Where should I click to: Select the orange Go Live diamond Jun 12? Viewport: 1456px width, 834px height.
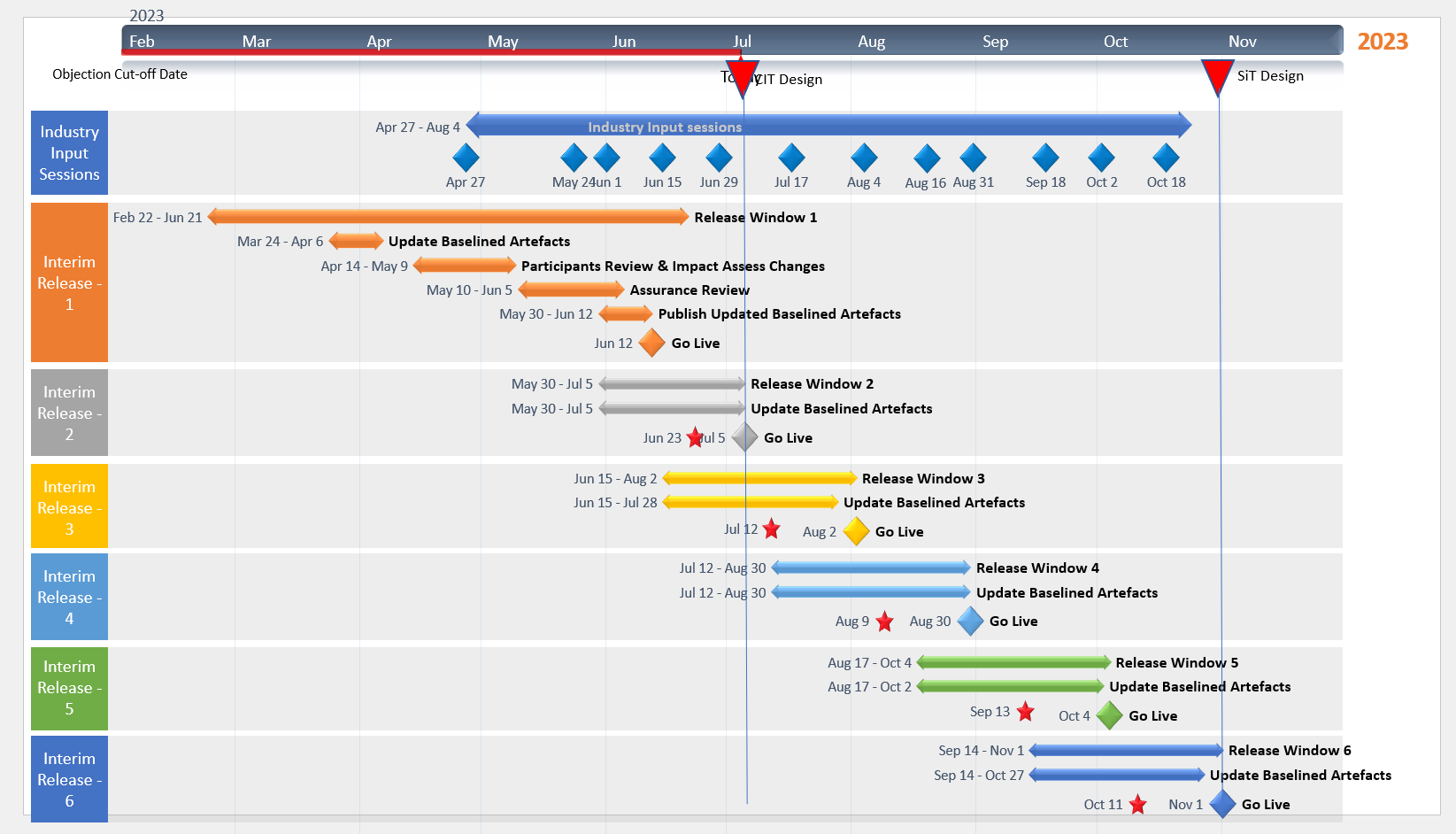[x=651, y=343]
